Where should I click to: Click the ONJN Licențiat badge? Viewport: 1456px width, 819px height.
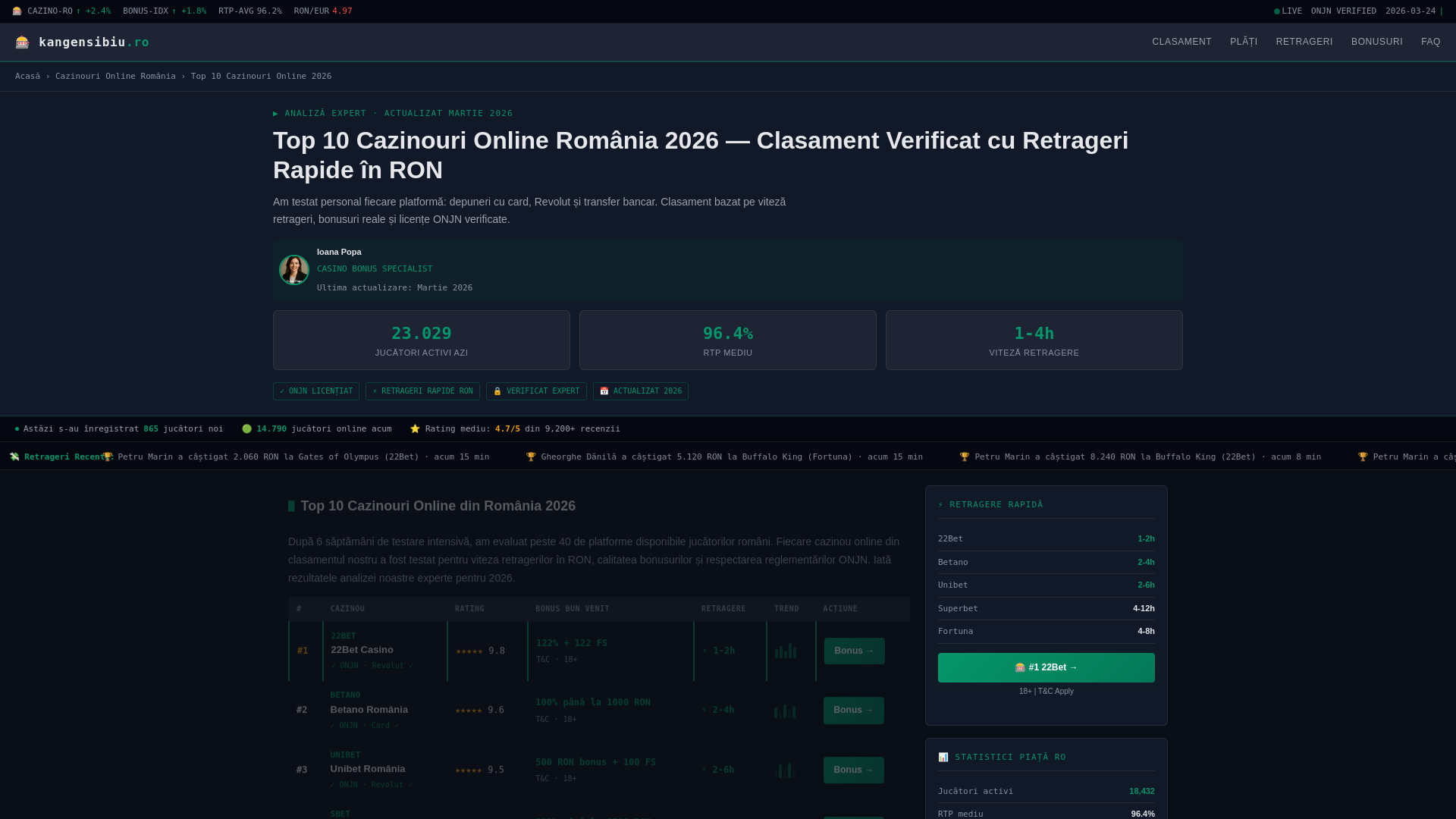point(316,391)
